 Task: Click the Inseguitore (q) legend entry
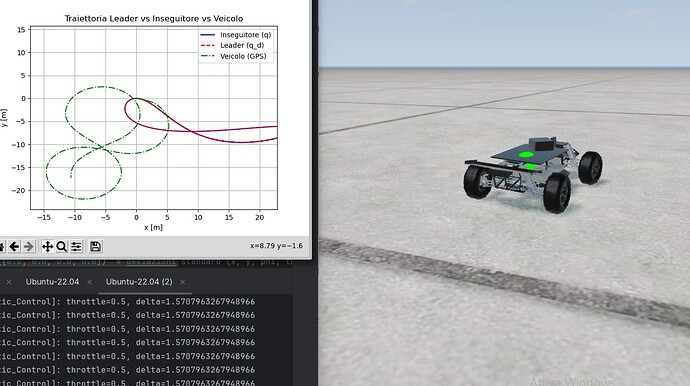[235, 35]
